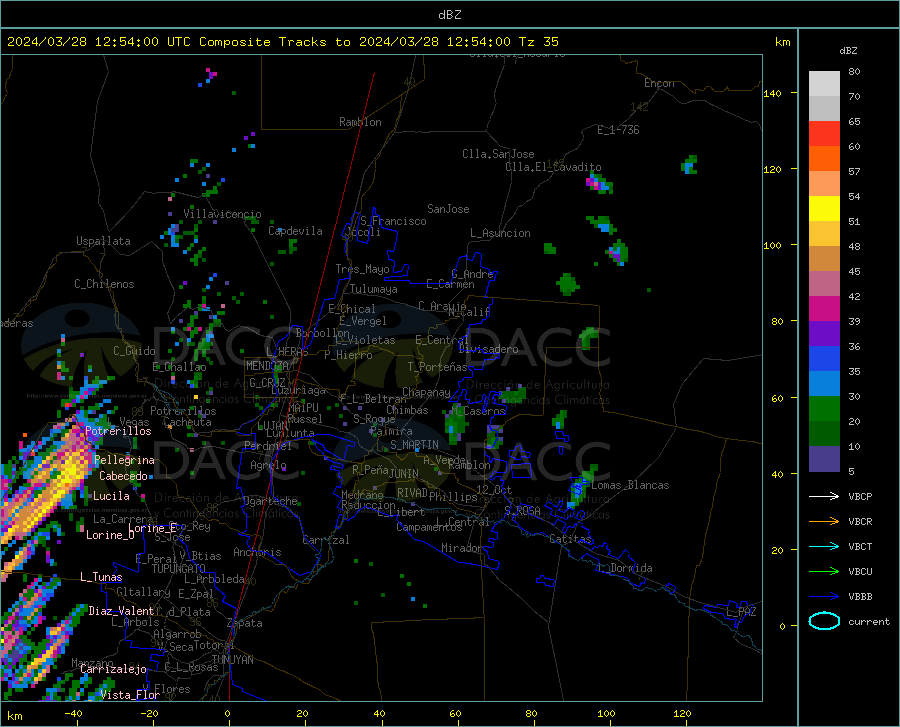Click the Tres_Mayo label
Viewport: 900px width, 727px height.
pos(362,269)
